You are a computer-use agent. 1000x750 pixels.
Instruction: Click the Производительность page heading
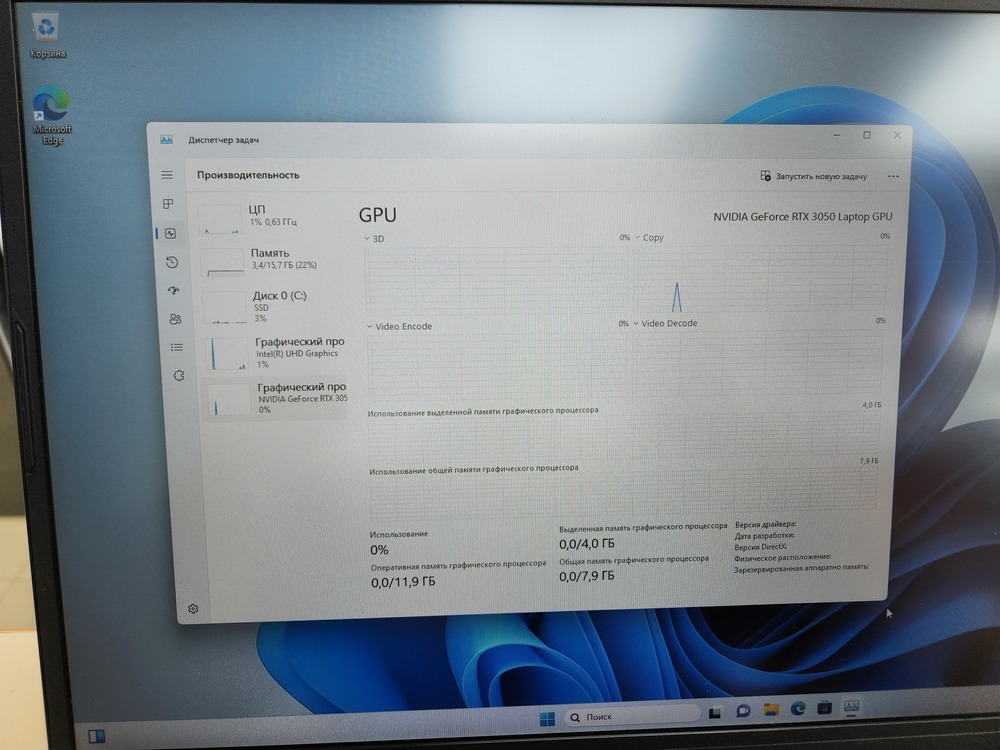tap(248, 175)
